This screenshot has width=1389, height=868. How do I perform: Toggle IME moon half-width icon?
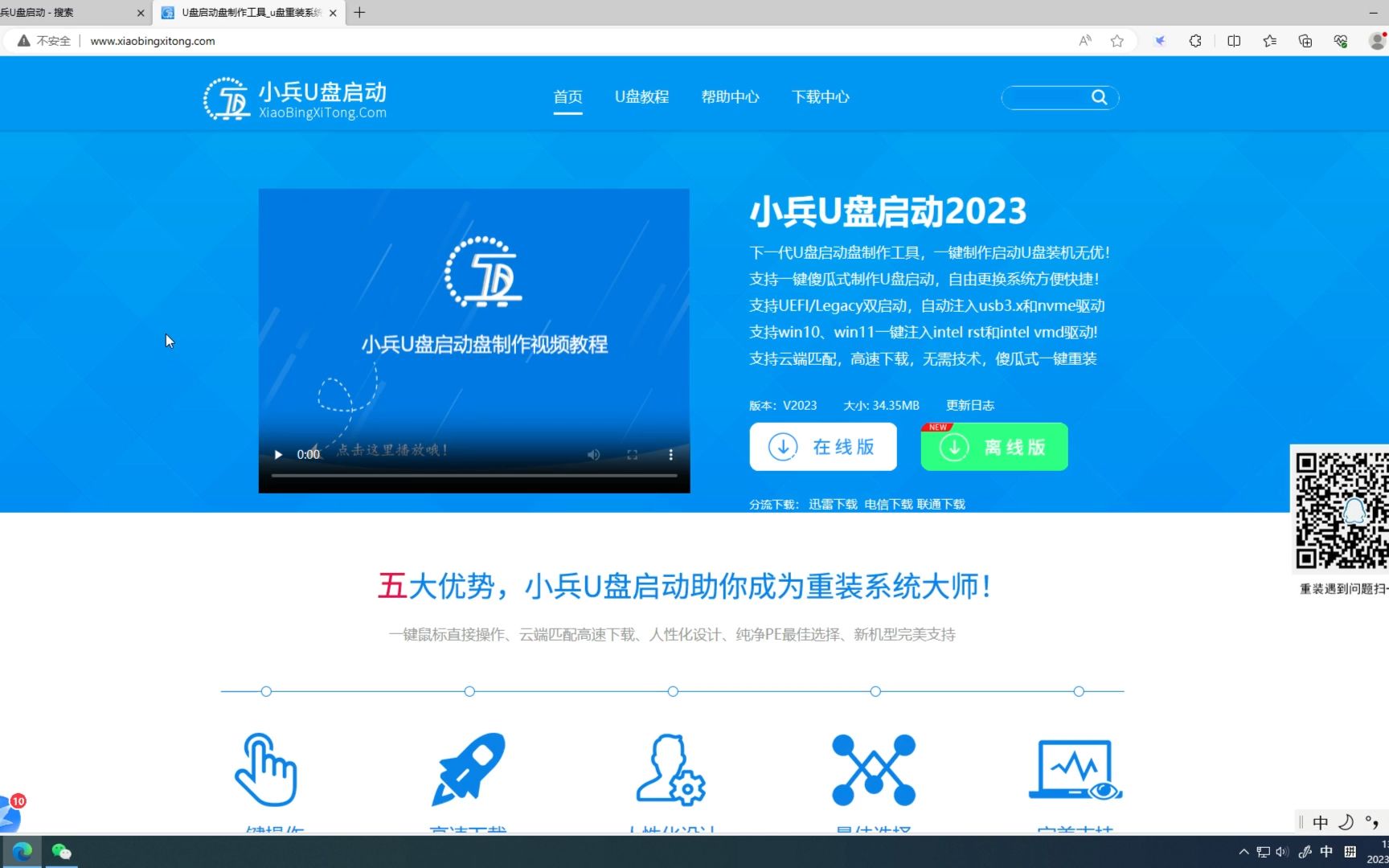click(1346, 822)
